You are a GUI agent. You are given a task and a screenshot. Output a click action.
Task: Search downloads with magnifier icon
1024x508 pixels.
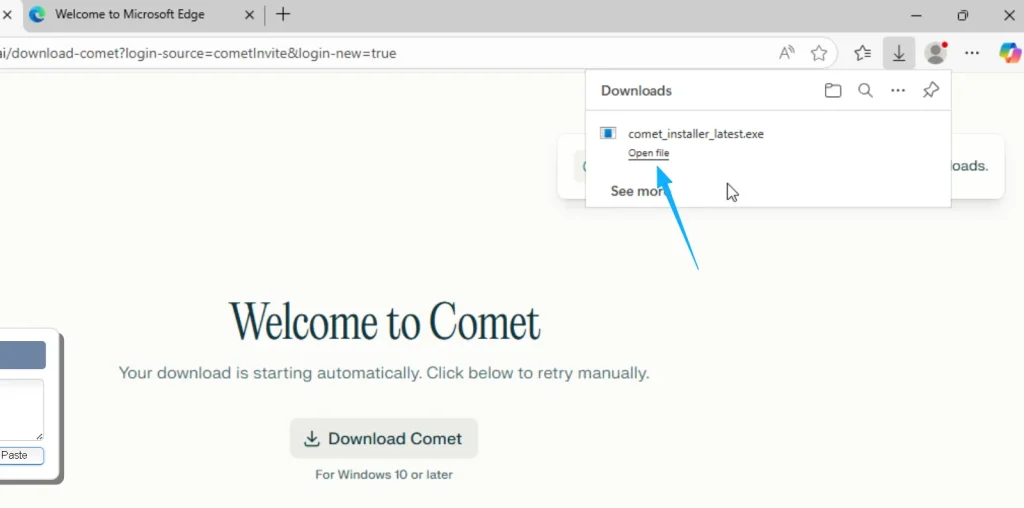point(865,91)
